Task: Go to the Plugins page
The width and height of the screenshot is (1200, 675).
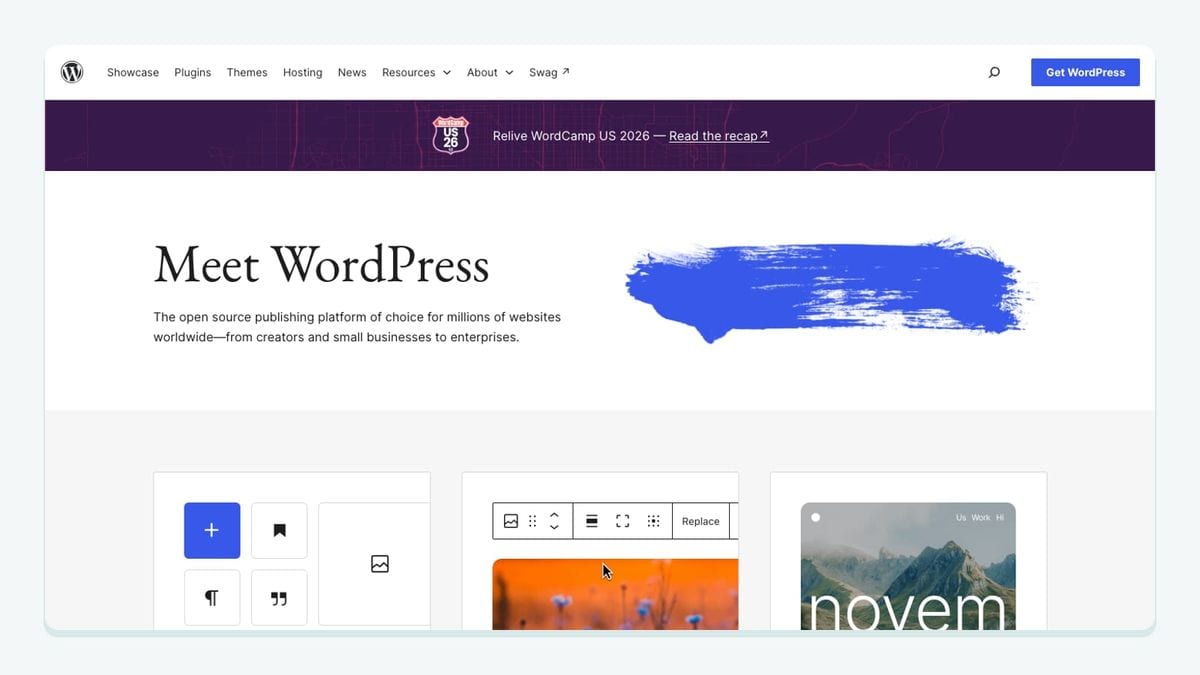Action: tap(193, 72)
